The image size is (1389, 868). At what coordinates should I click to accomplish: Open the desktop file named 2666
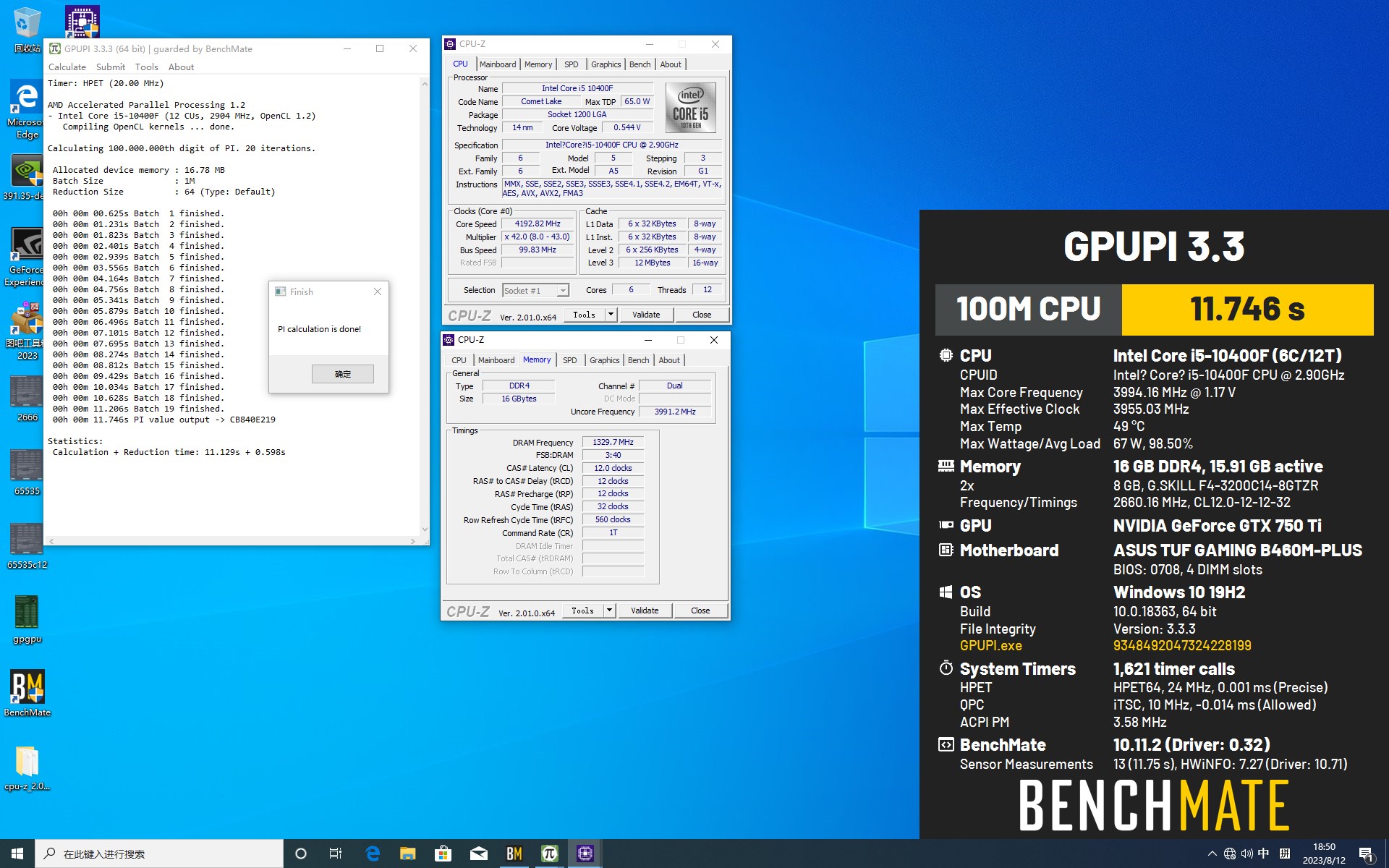27,399
